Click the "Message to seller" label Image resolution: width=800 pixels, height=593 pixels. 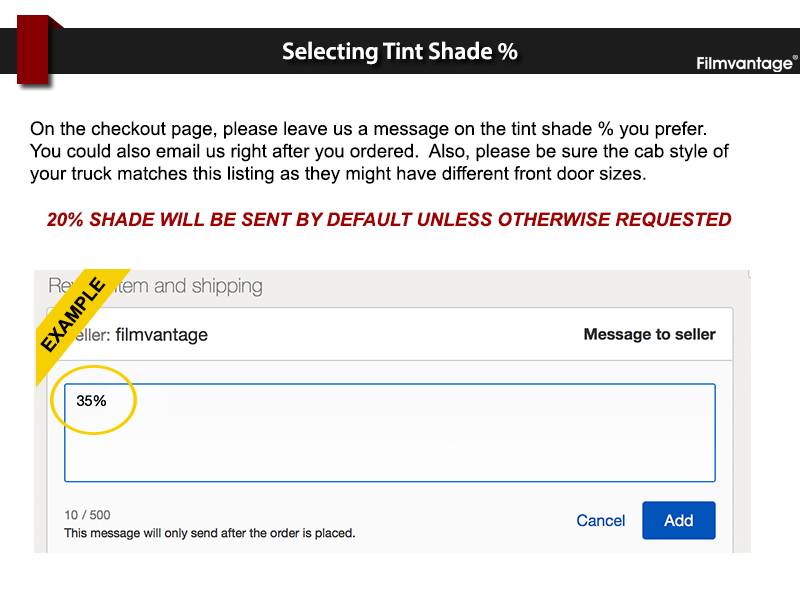(649, 334)
